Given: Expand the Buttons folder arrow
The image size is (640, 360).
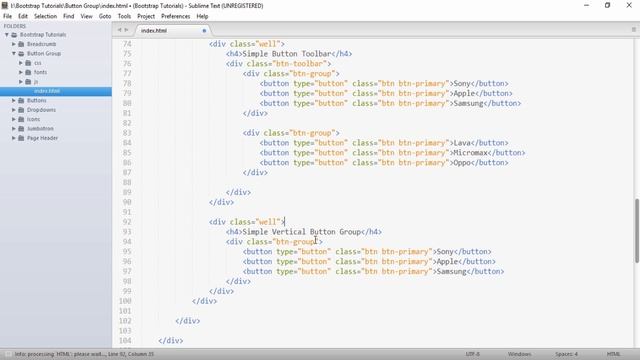Looking at the screenshot, I should 13,100.
